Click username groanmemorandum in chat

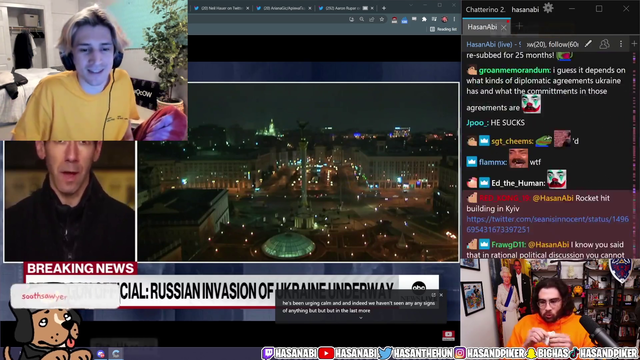point(515,70)
